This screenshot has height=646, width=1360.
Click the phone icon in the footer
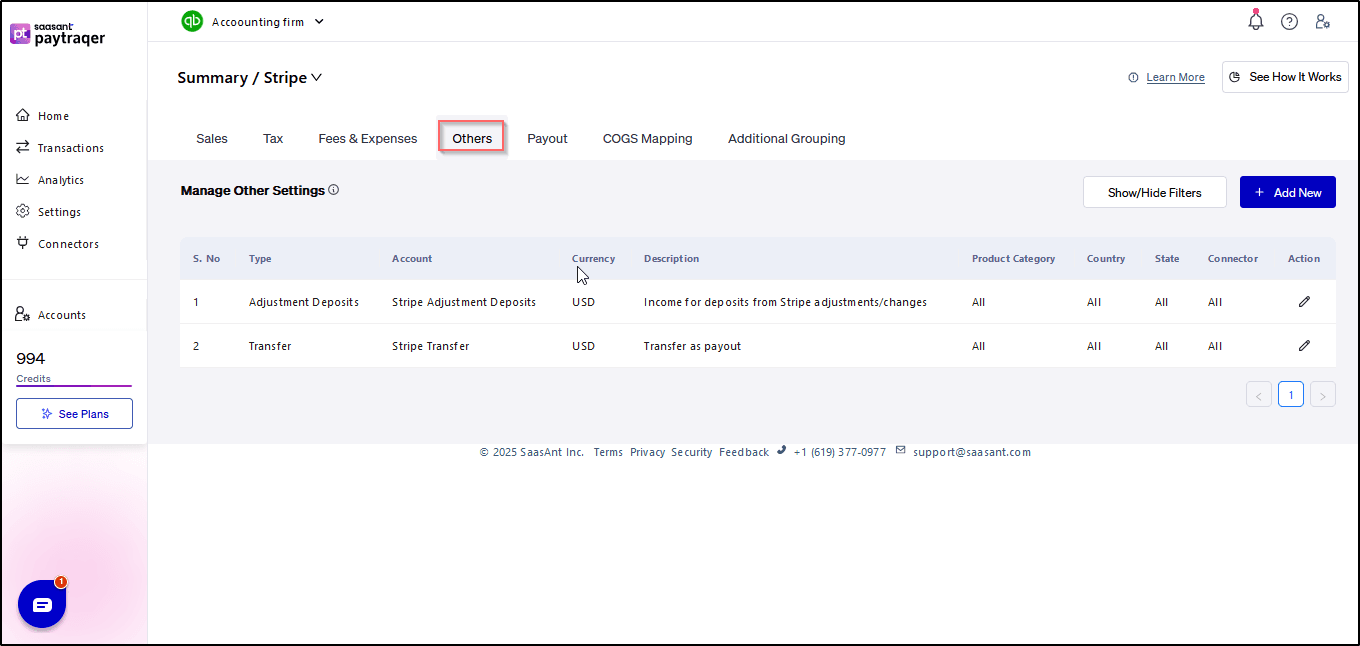(781, 451)
